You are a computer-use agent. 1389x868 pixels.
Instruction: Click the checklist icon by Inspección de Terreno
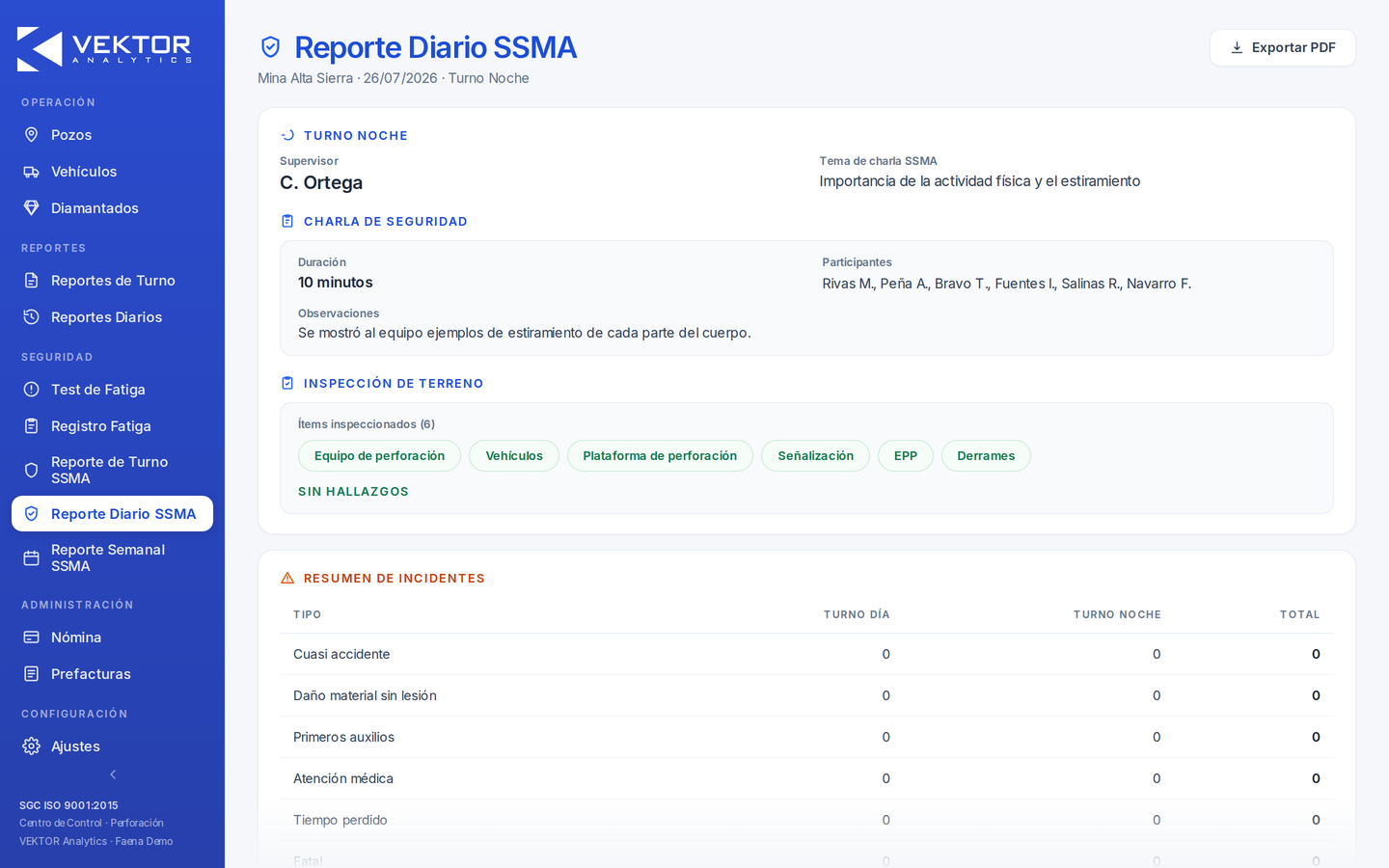[287, 384]
